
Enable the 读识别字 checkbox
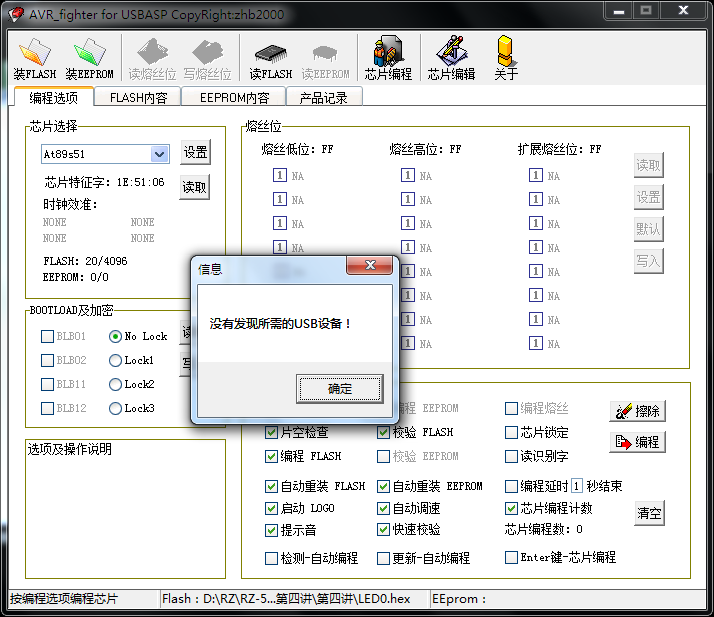511,456
